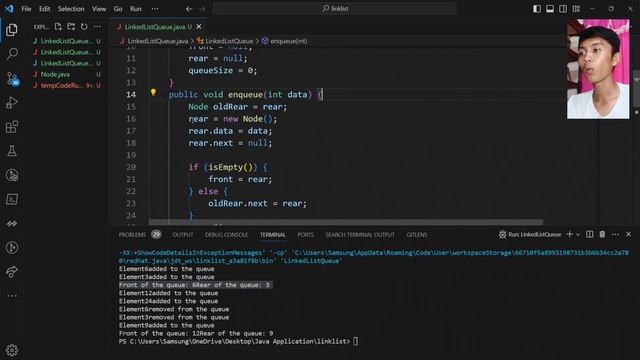Create a new terminal with plus icon
This screenshot has height=360, width=640.
point(570,234)
